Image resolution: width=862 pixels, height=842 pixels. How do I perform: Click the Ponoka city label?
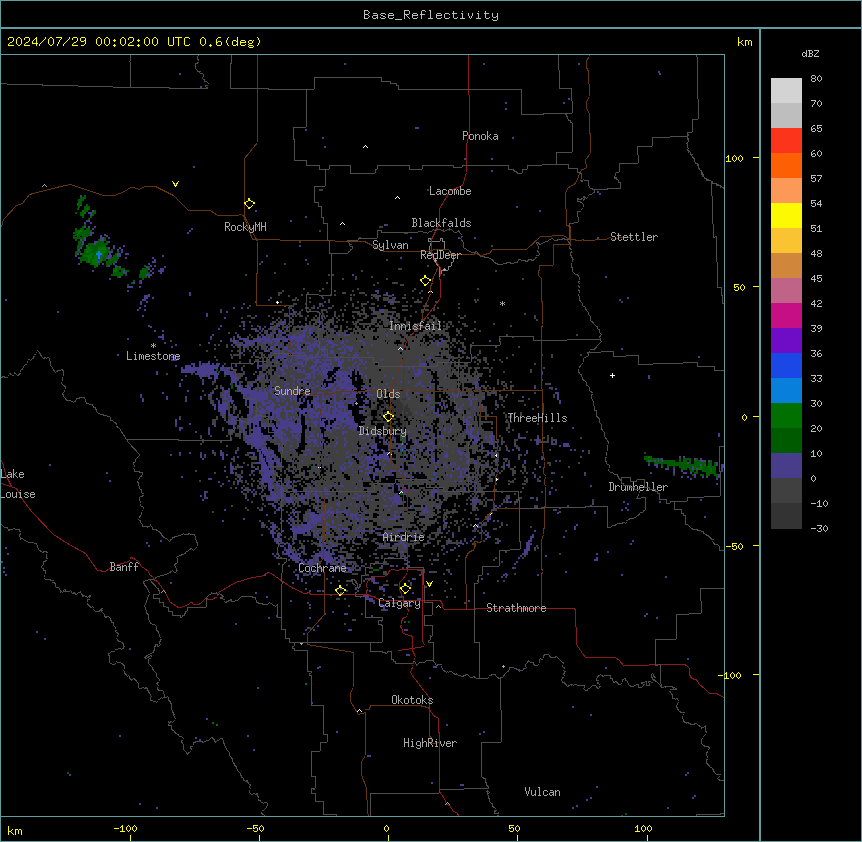pos(480,136)
